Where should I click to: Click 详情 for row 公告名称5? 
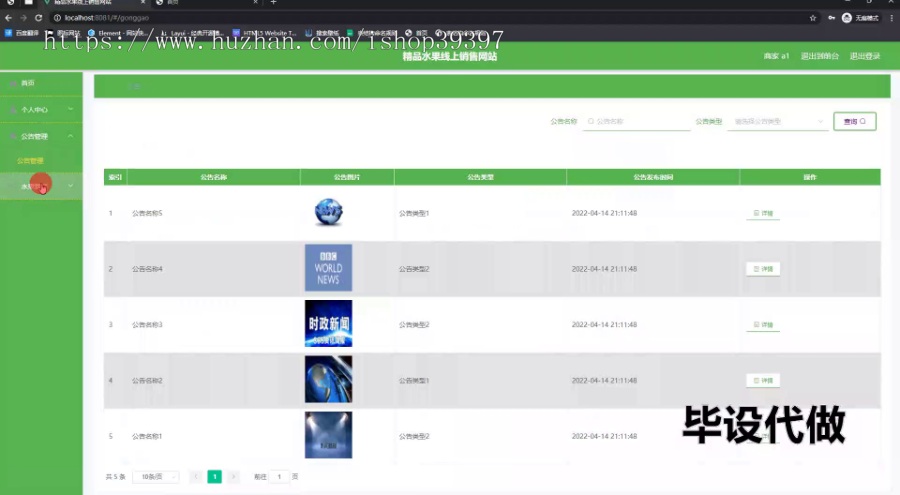point(763,213)
